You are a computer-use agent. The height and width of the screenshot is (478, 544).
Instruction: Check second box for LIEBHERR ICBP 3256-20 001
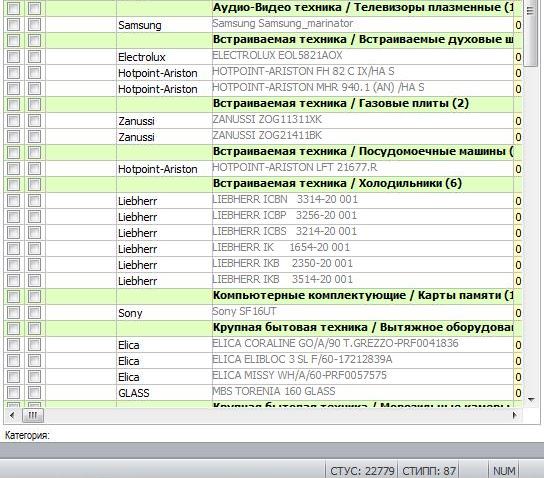[34, 216]
